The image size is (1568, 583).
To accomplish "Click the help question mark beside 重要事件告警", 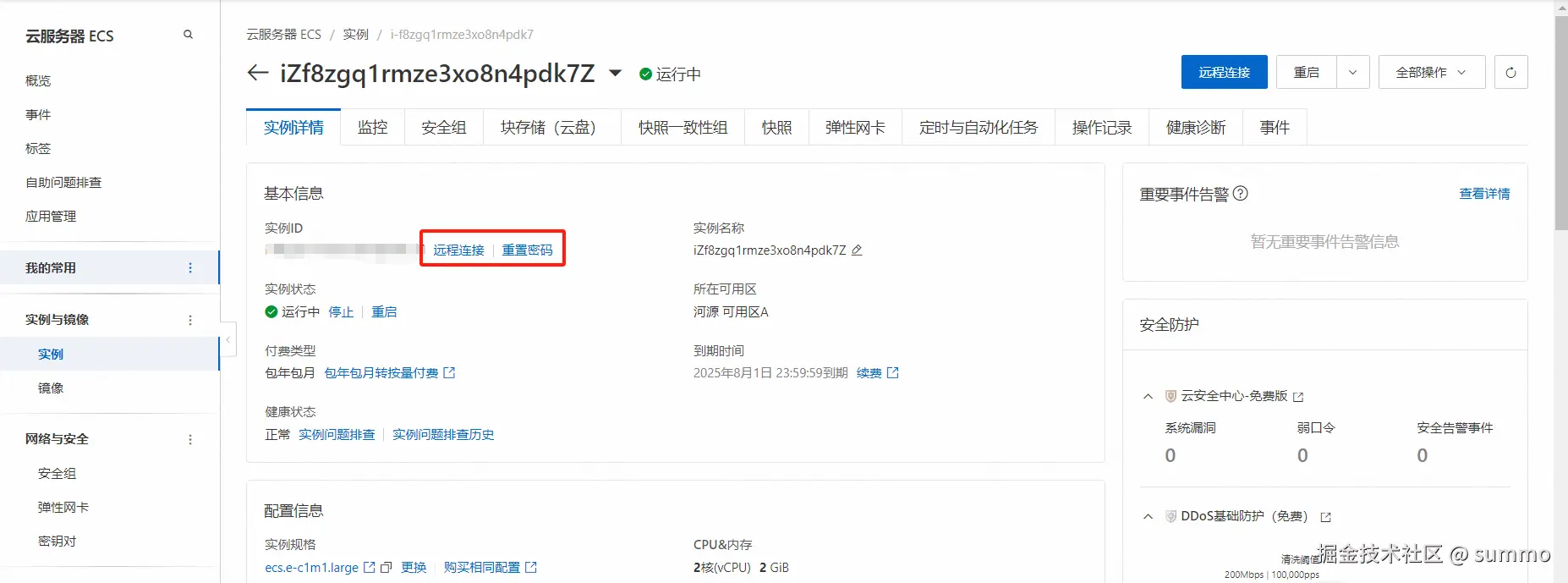I will click(1240, 193).
